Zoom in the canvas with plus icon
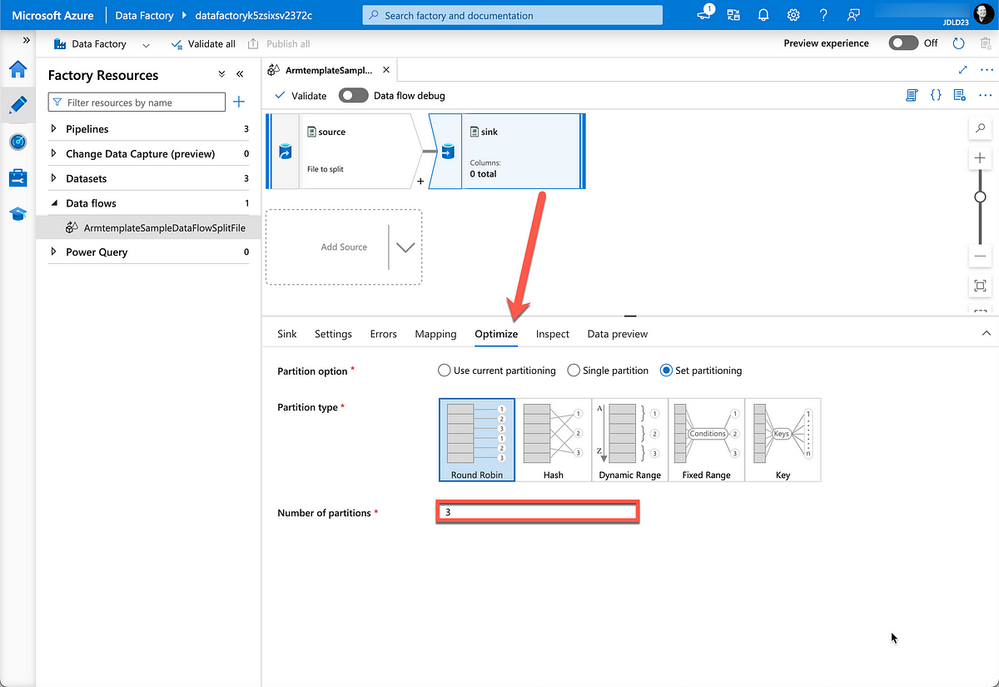999x687 pixels. (x=980, y=158)
